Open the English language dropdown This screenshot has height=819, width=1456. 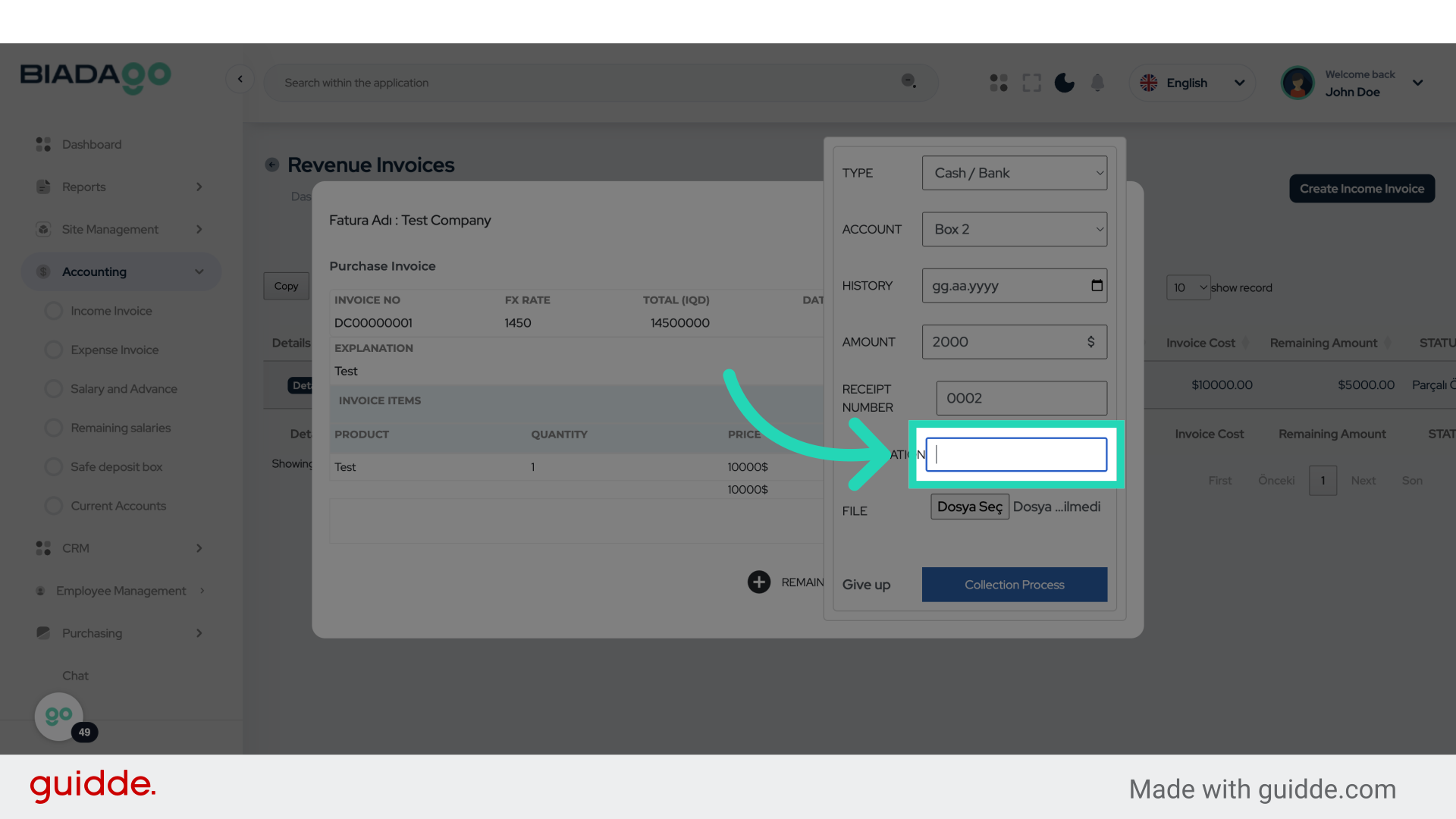[1192, 83]
